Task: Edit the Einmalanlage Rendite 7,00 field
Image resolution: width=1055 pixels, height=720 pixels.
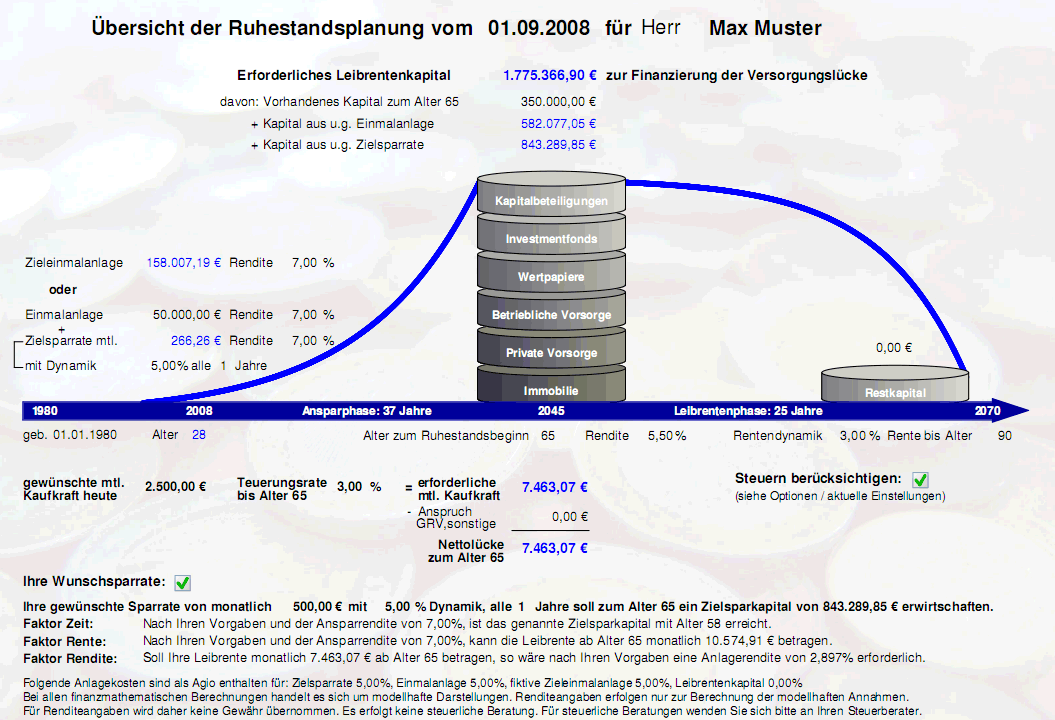Action: [304, 314]
